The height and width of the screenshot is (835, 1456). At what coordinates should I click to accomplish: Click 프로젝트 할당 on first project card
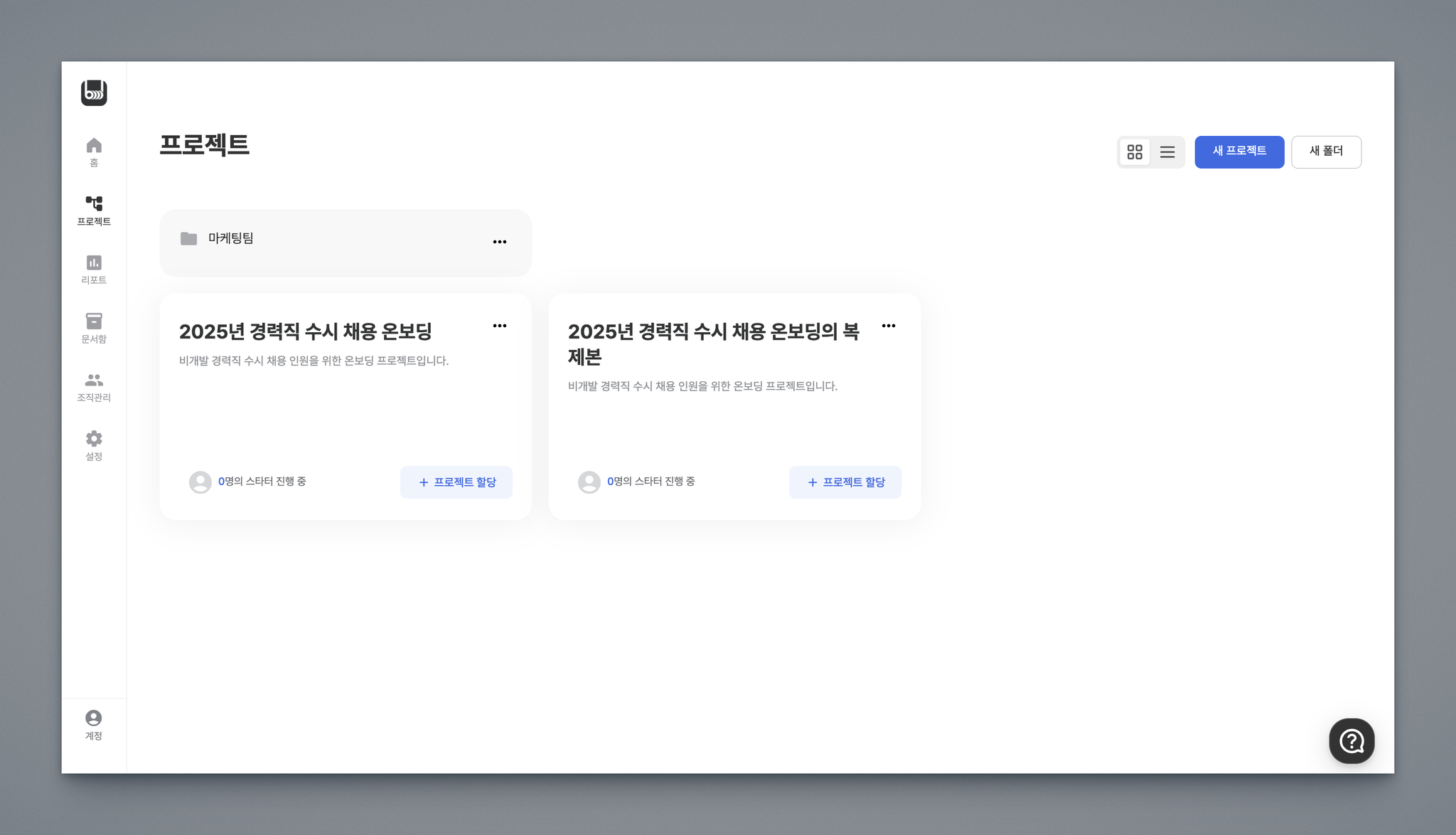tap(456, 482)
